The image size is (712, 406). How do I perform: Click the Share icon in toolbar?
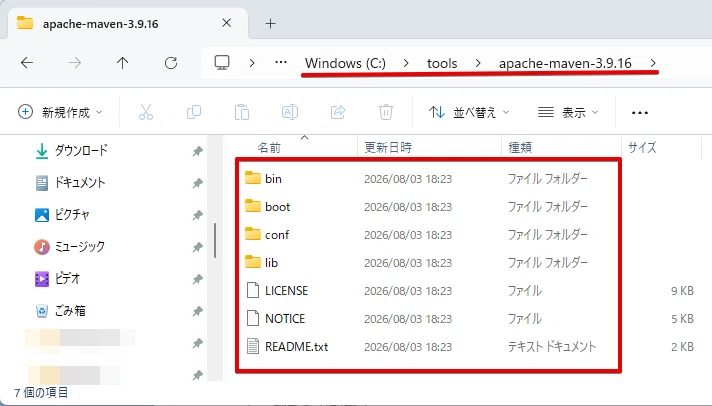pyautogui.click(x=338, y=112)
